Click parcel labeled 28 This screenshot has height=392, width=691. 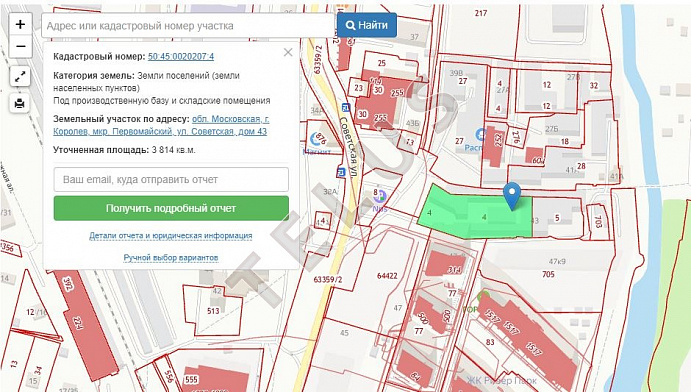581,166
